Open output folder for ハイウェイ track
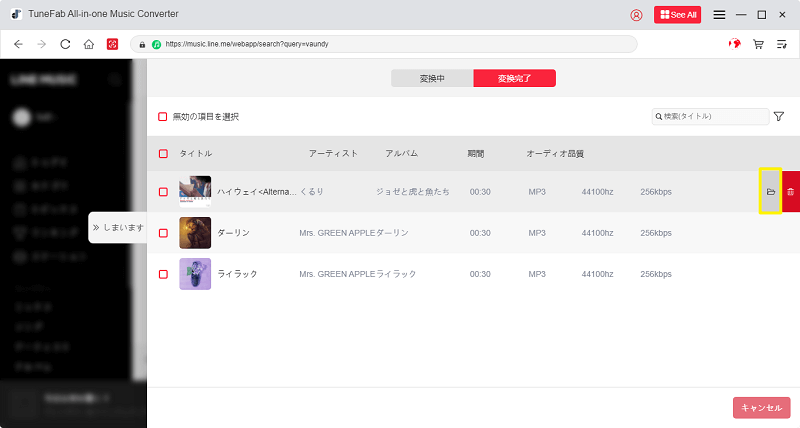This screenshot has width=800, height=428. 770,192
